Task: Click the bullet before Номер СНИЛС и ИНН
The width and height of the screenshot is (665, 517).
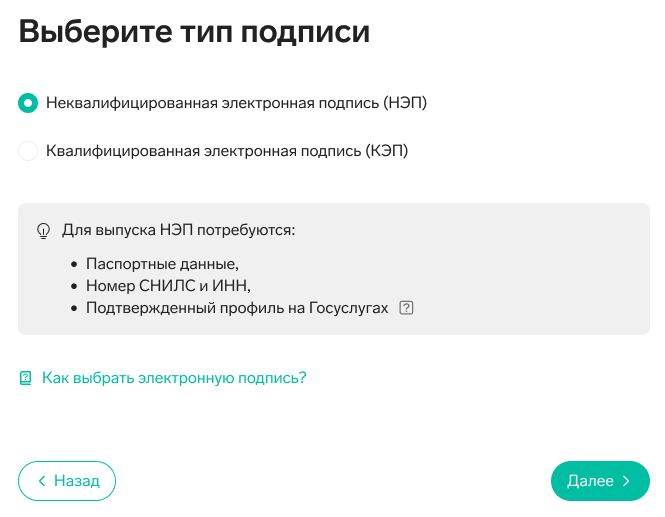Action: pos(74,287)
